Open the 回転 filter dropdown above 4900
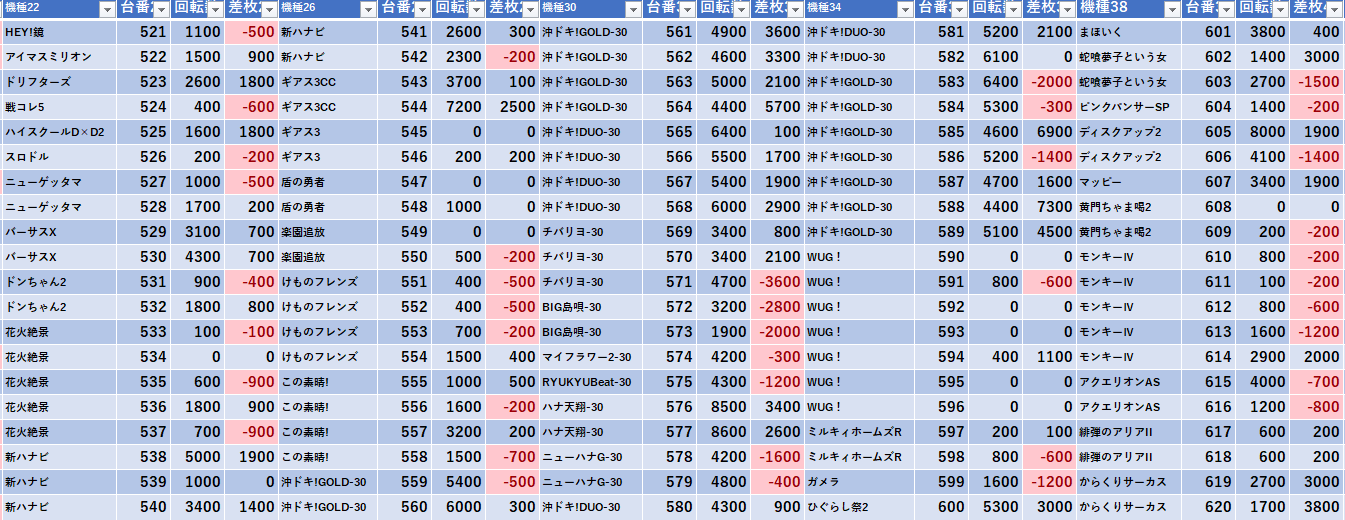Viewport: 1345px width, 520px height. tap(740, 9)
